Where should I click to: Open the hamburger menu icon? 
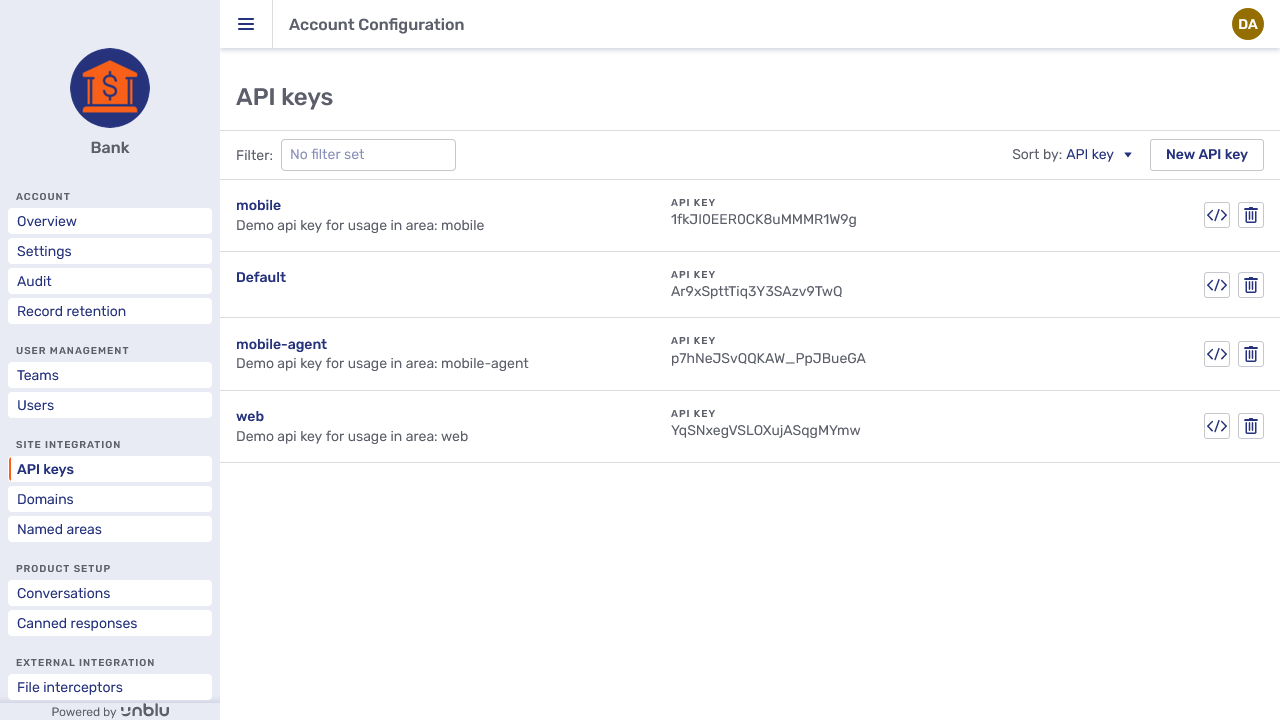pyautogui.click(x=246, y=24)
